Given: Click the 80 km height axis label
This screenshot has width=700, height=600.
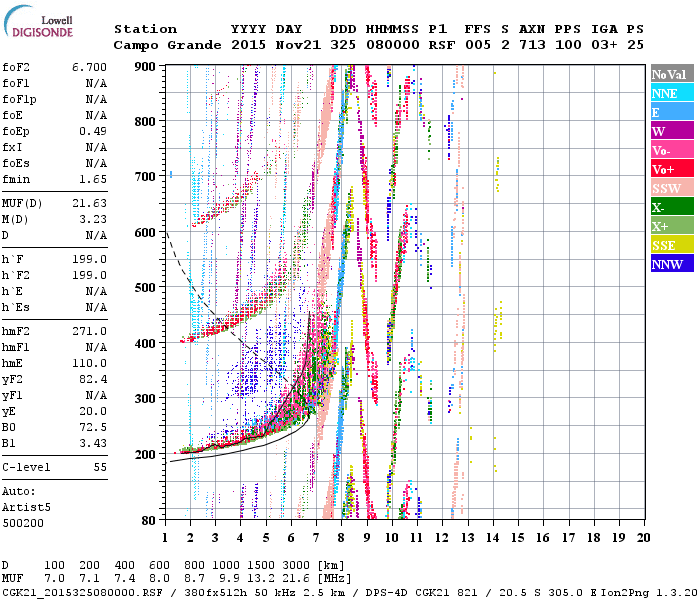Looking at the screenshot, I should point(149,520).
